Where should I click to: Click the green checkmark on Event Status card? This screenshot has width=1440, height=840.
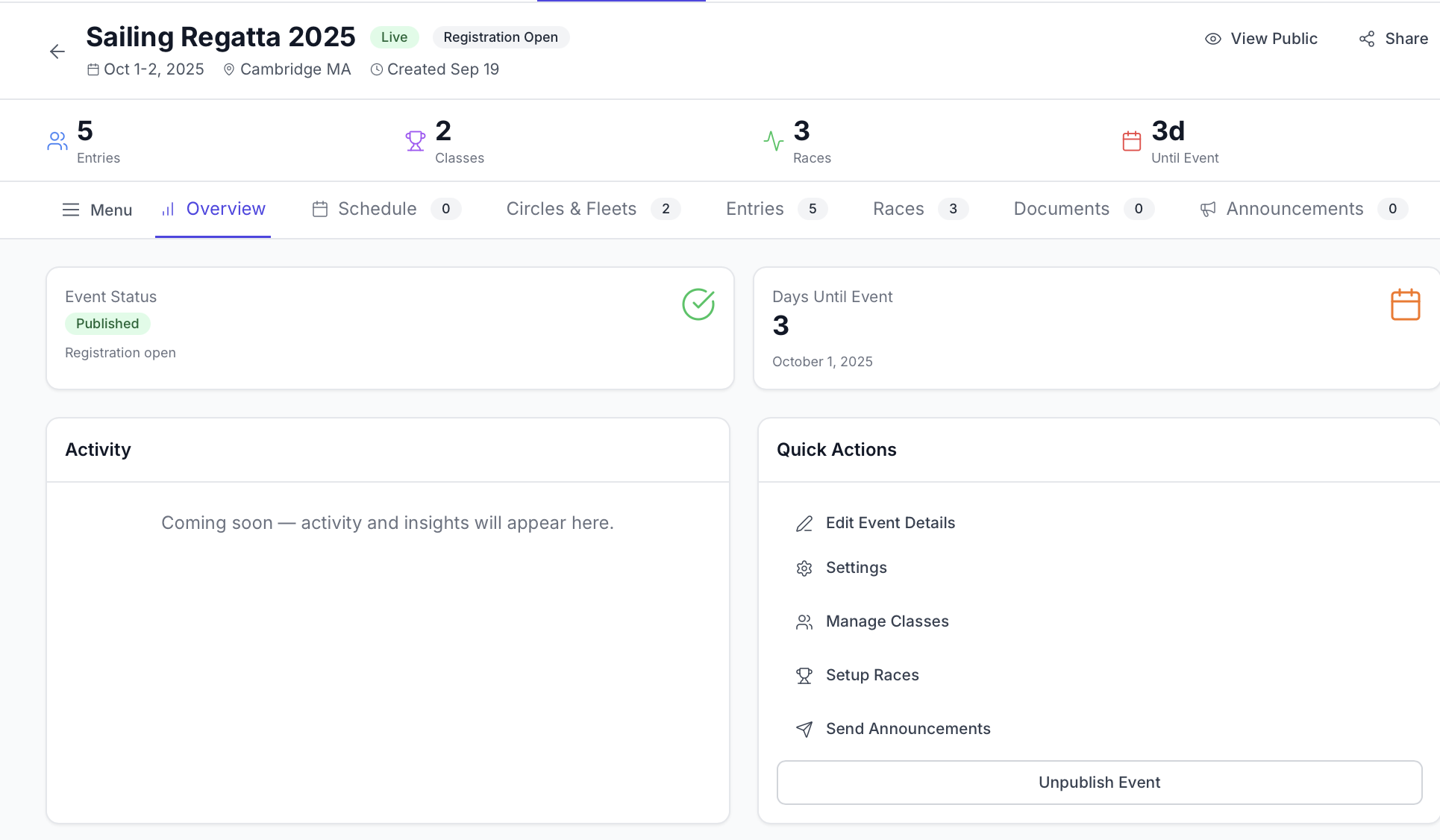pos(698,304)
